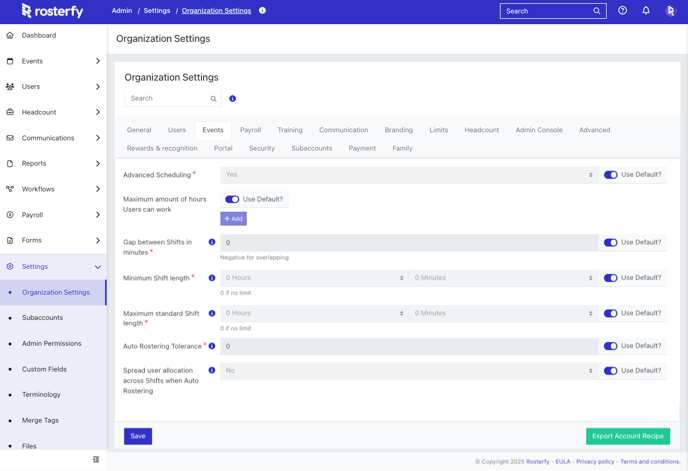Open Admin Permissions in sidebar
The width and height of the screenshot is (688, 471).
pos(52,343)
